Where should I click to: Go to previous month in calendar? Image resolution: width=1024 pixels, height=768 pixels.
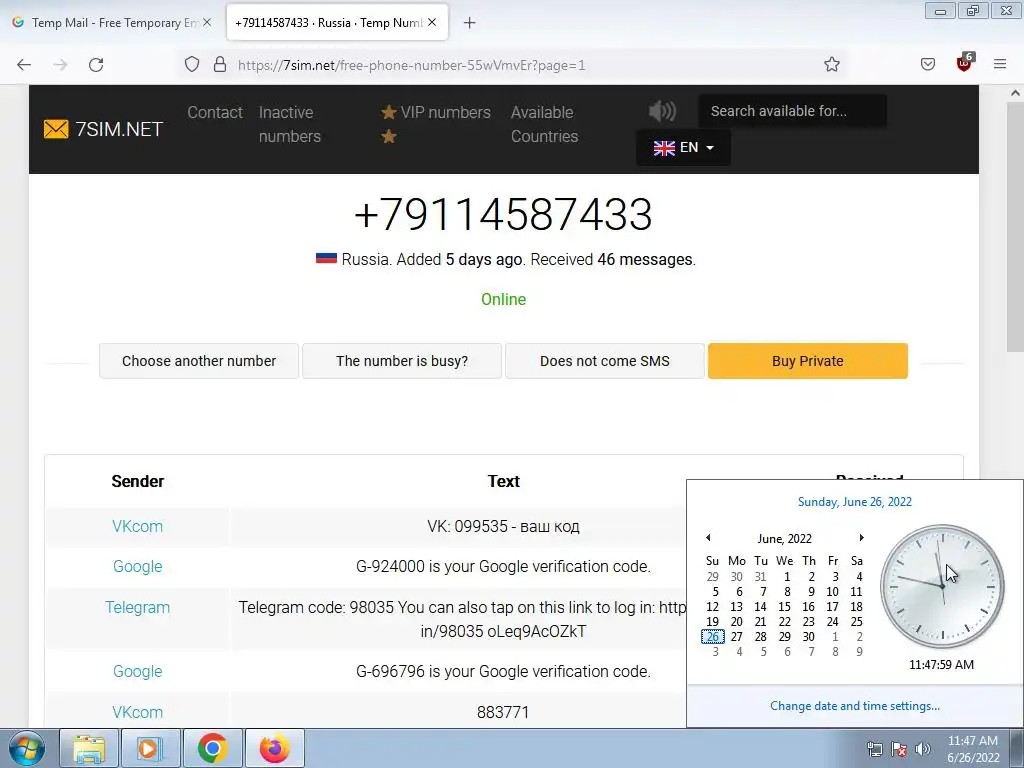[708, 537]
